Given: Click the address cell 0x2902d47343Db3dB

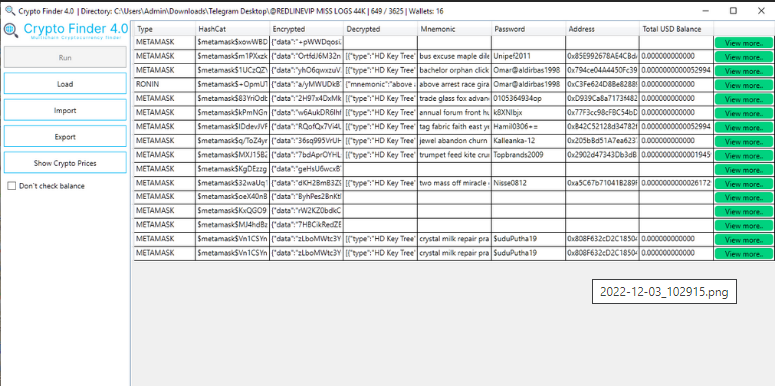Looking at the screenshot, I should (603, 155).
